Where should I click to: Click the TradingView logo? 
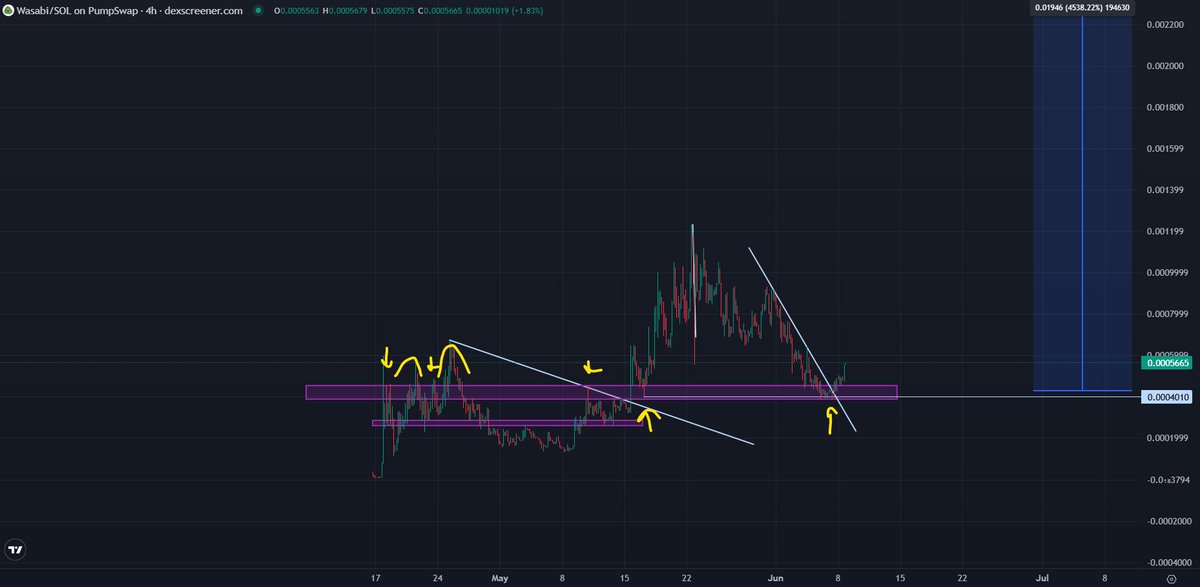pos(16,549)
